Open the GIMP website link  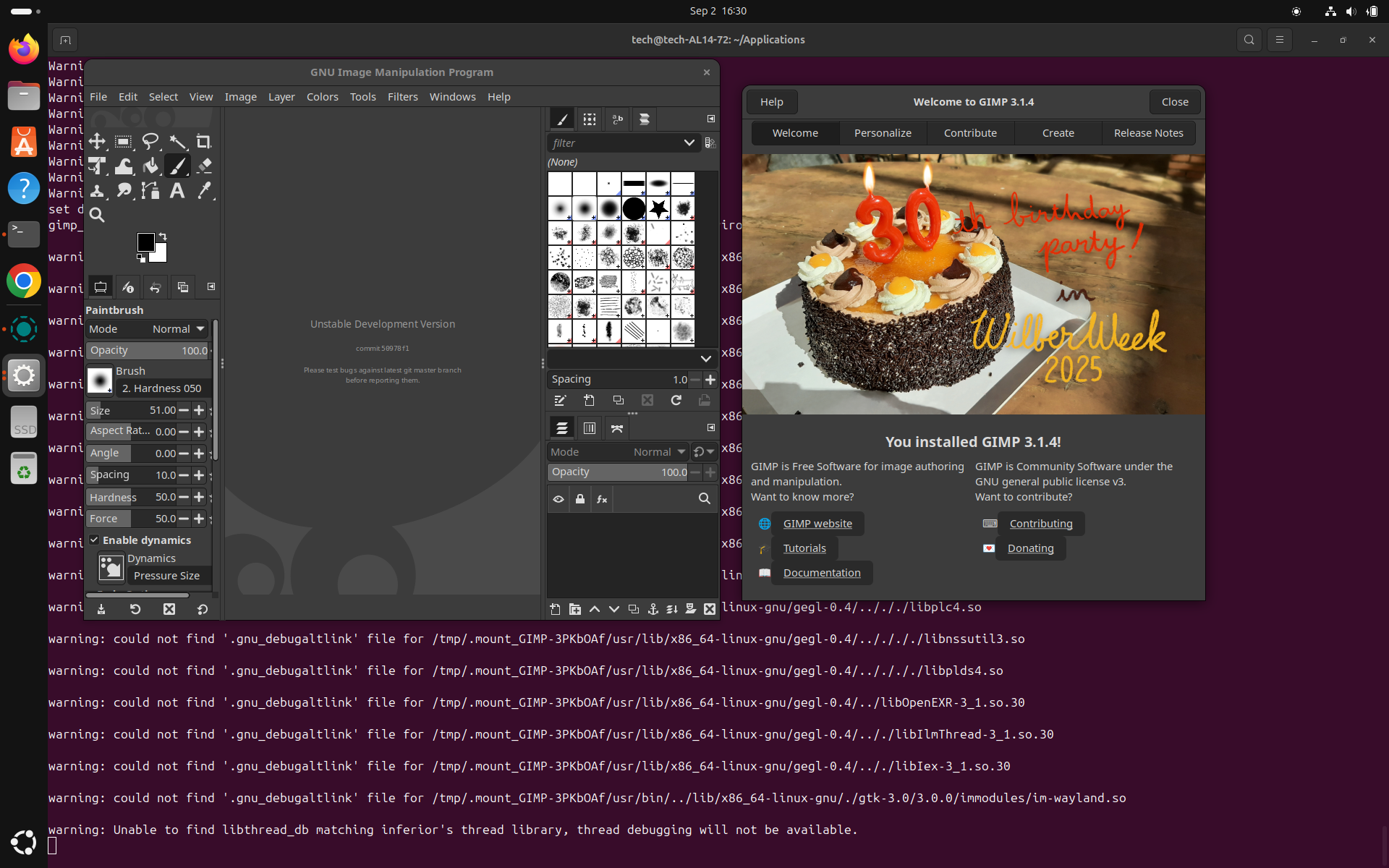click(x=817, y=524)
